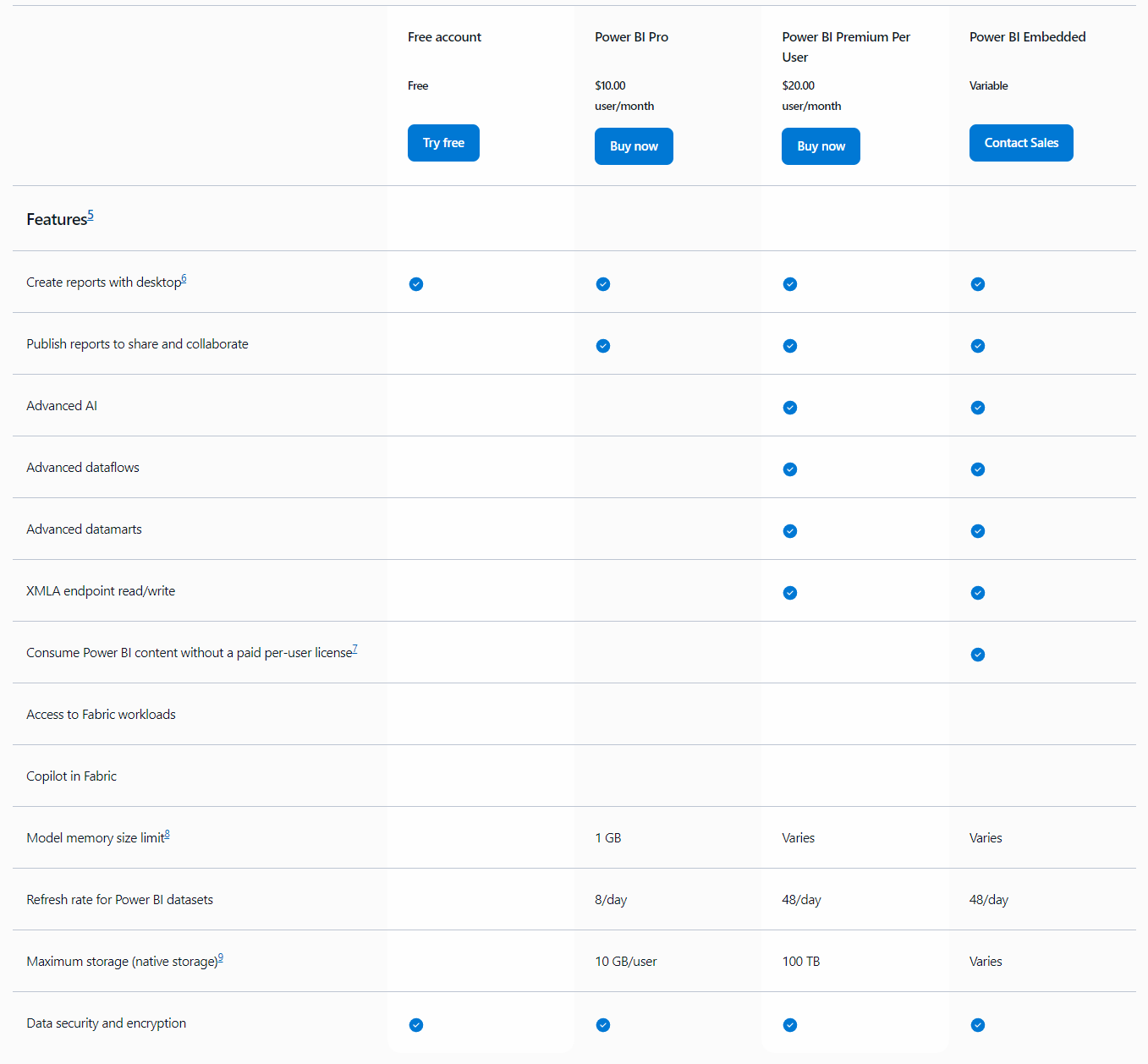The height and width of the screenshot is (1064, 1148).
Task: Click Embedded checkmark for Advanced datamarts
Action: (x=978, y=531)
